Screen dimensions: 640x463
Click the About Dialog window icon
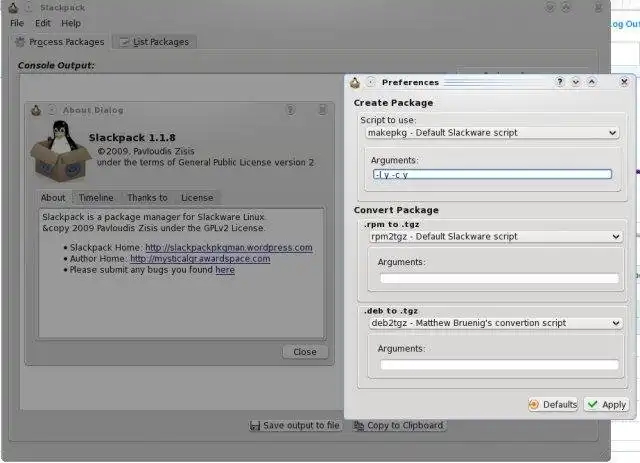point(36,110)
